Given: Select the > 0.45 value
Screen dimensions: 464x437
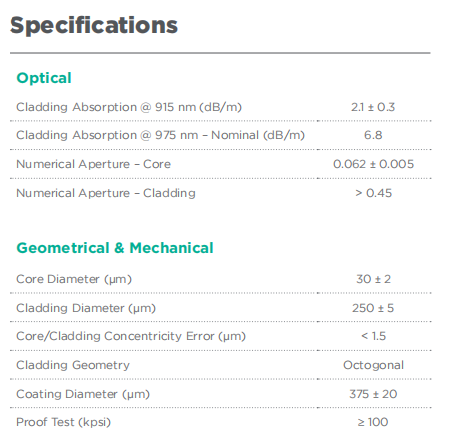Looking at the screenshot, I should click(373, 193).
